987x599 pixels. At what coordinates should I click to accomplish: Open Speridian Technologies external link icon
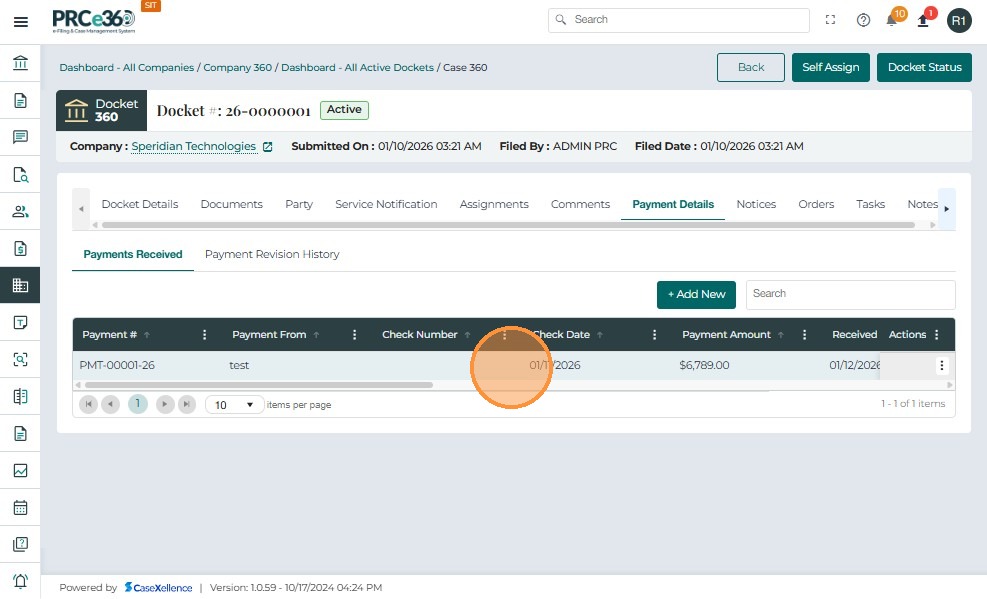268,147
